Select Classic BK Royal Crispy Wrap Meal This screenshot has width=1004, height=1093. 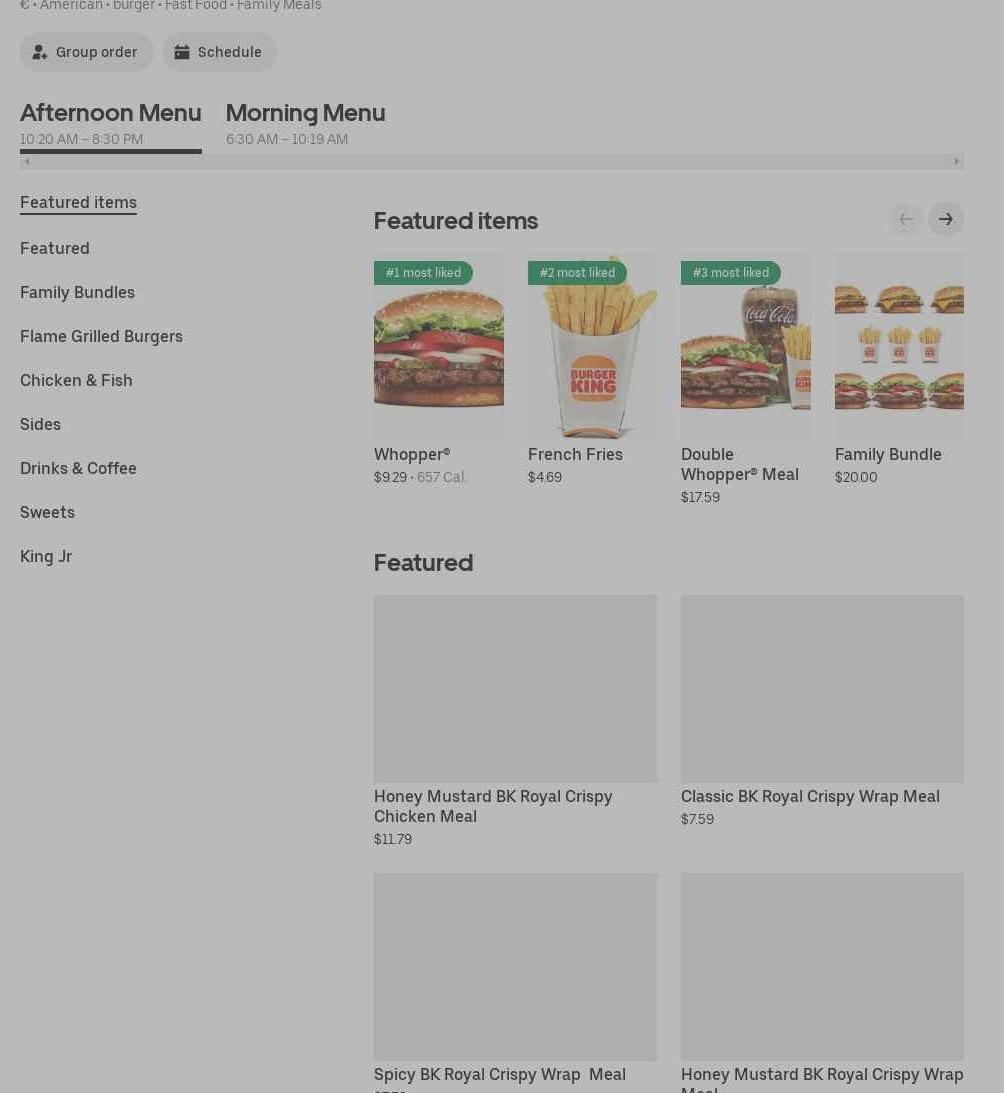822,711
